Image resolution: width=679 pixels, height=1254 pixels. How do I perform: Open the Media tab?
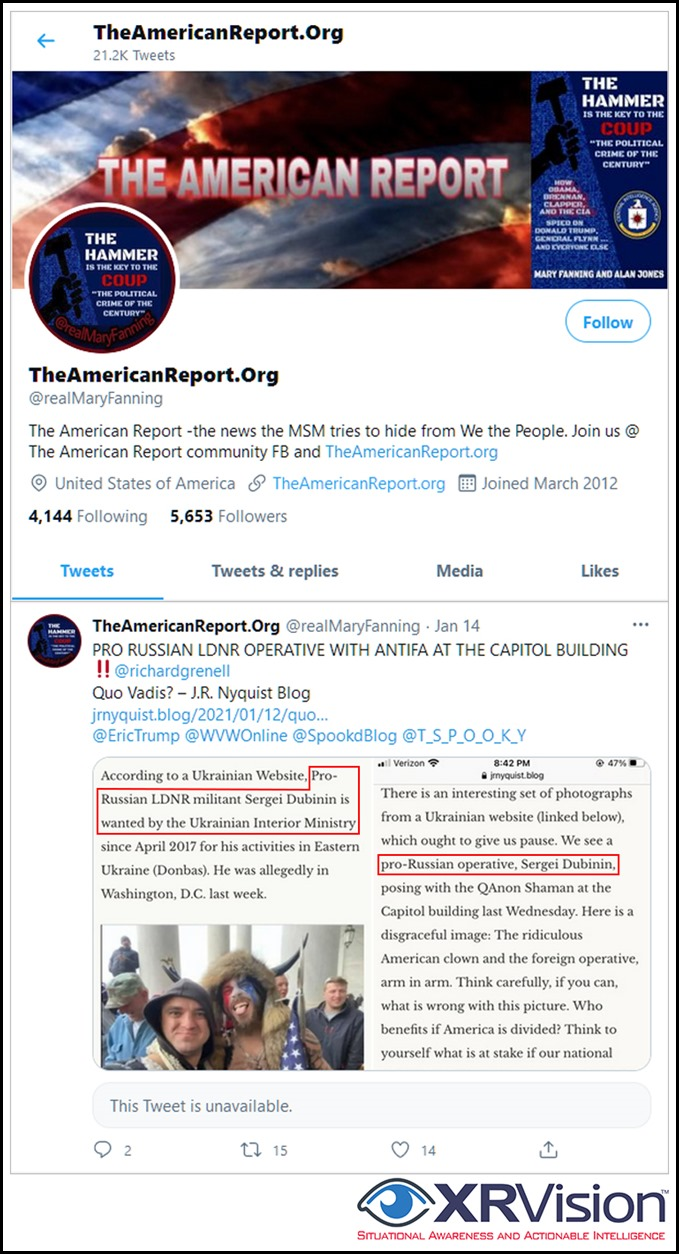point(460,571)
